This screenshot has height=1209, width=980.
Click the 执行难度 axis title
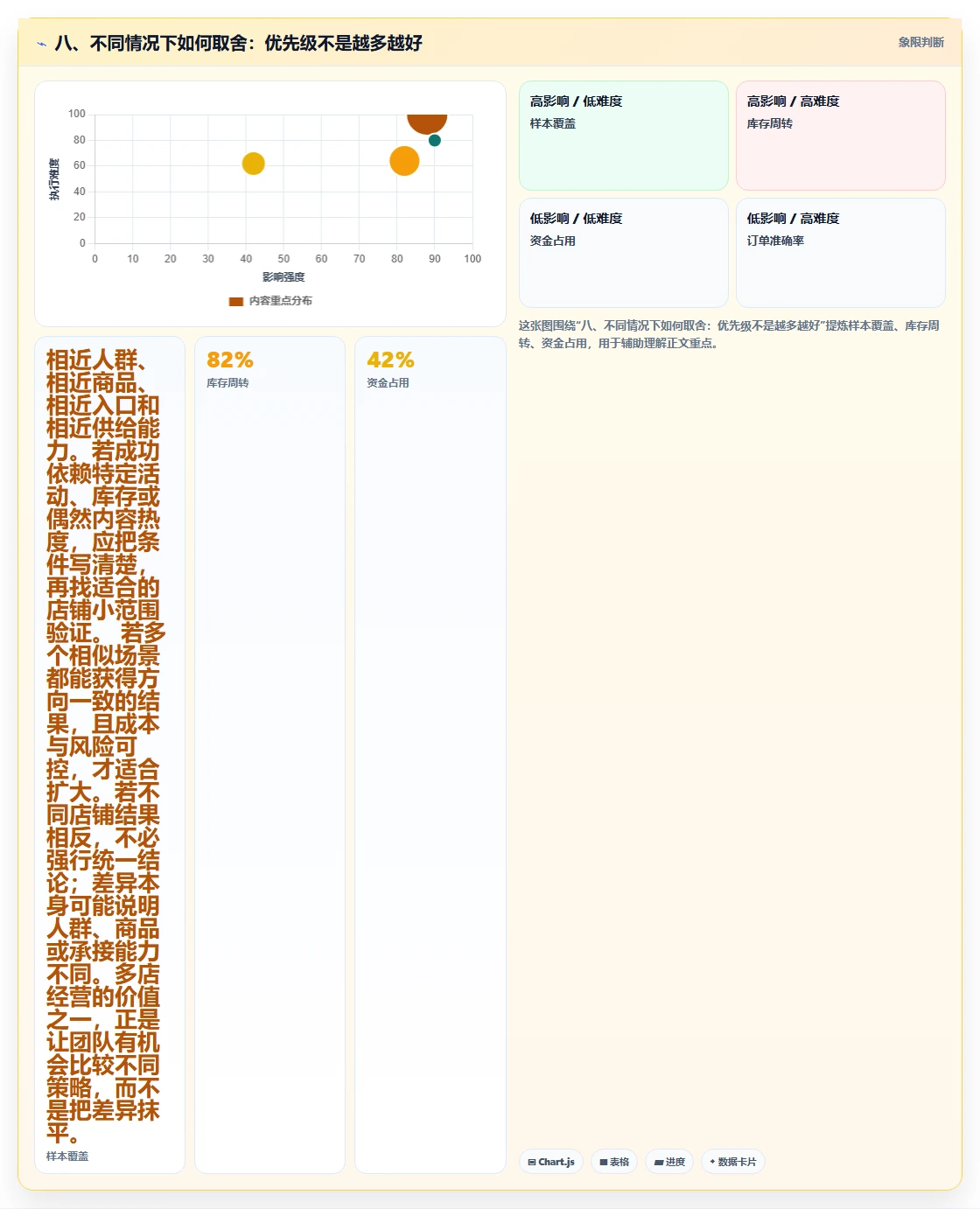coord(54,179)
